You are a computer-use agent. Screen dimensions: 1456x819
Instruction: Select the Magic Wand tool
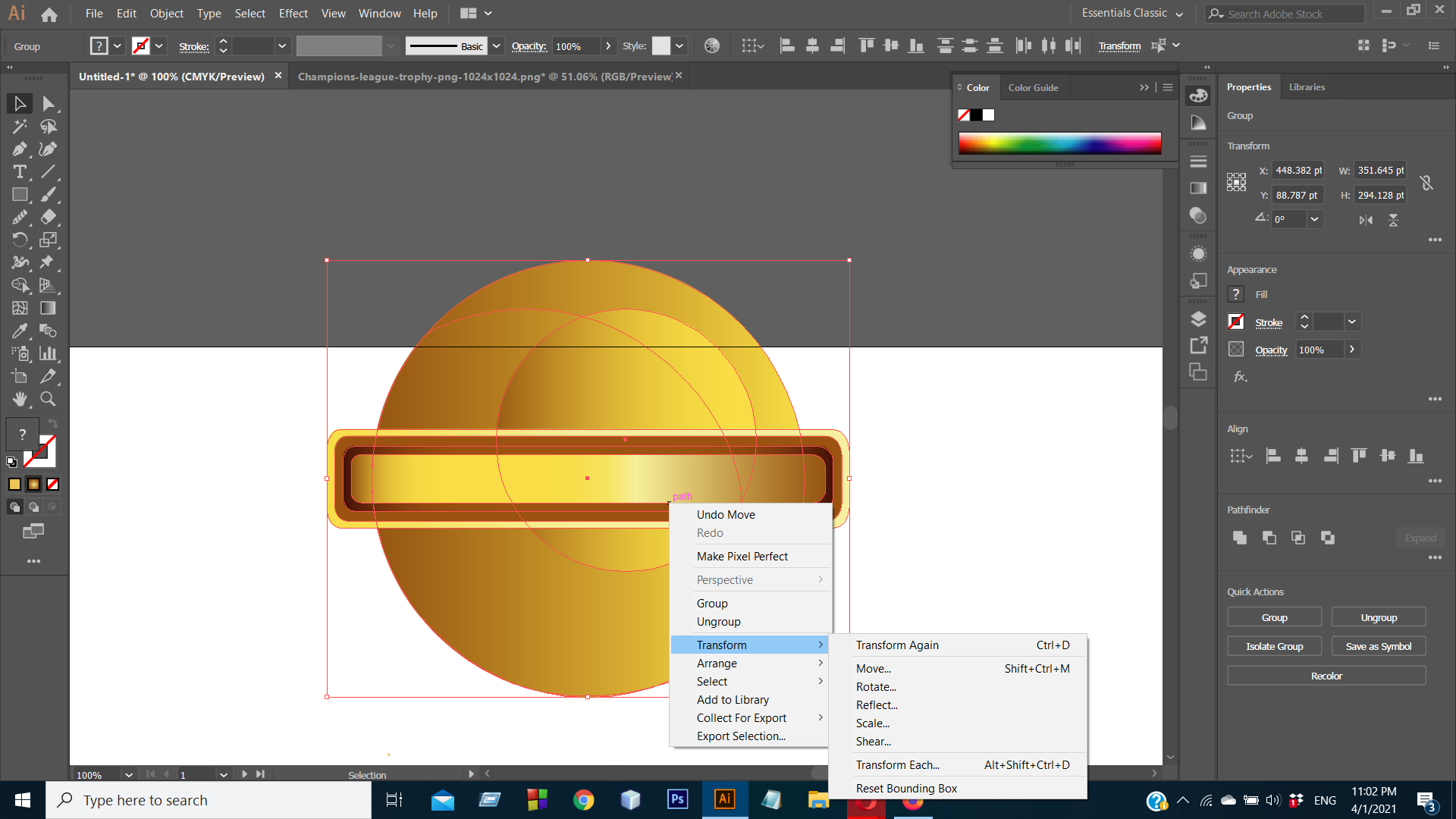point(20,126)
